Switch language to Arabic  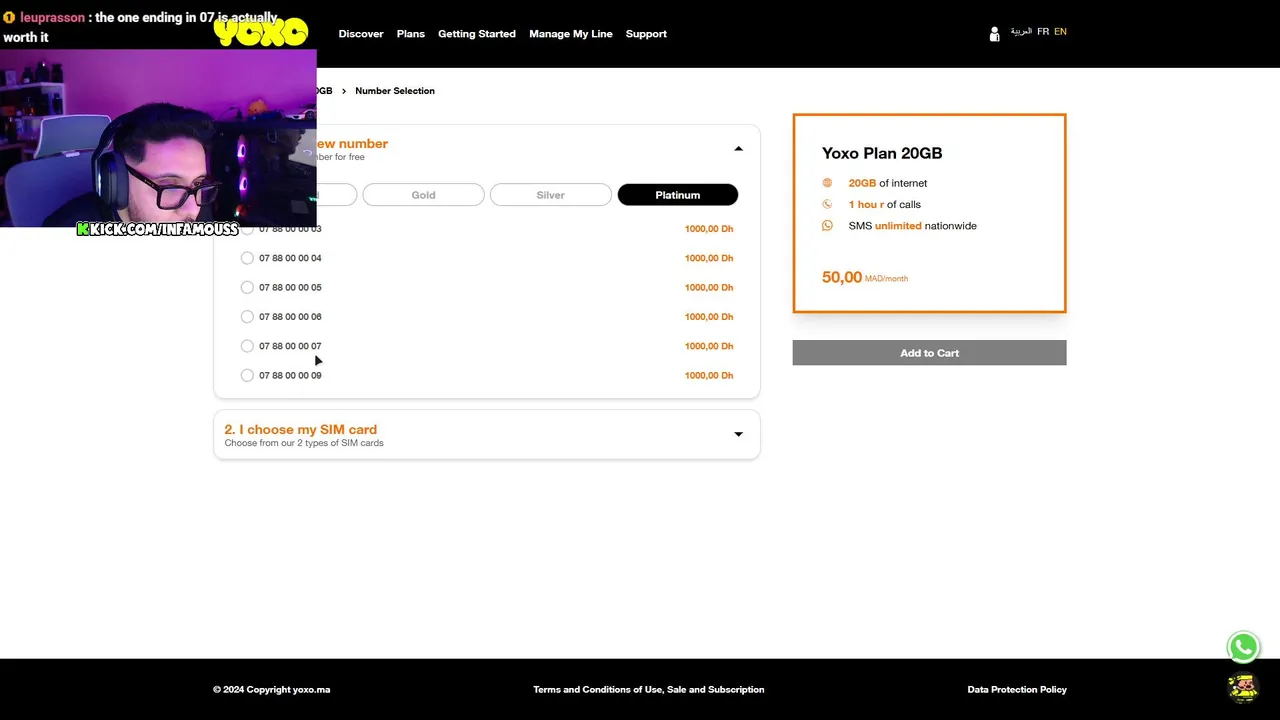click(1021, 32)
